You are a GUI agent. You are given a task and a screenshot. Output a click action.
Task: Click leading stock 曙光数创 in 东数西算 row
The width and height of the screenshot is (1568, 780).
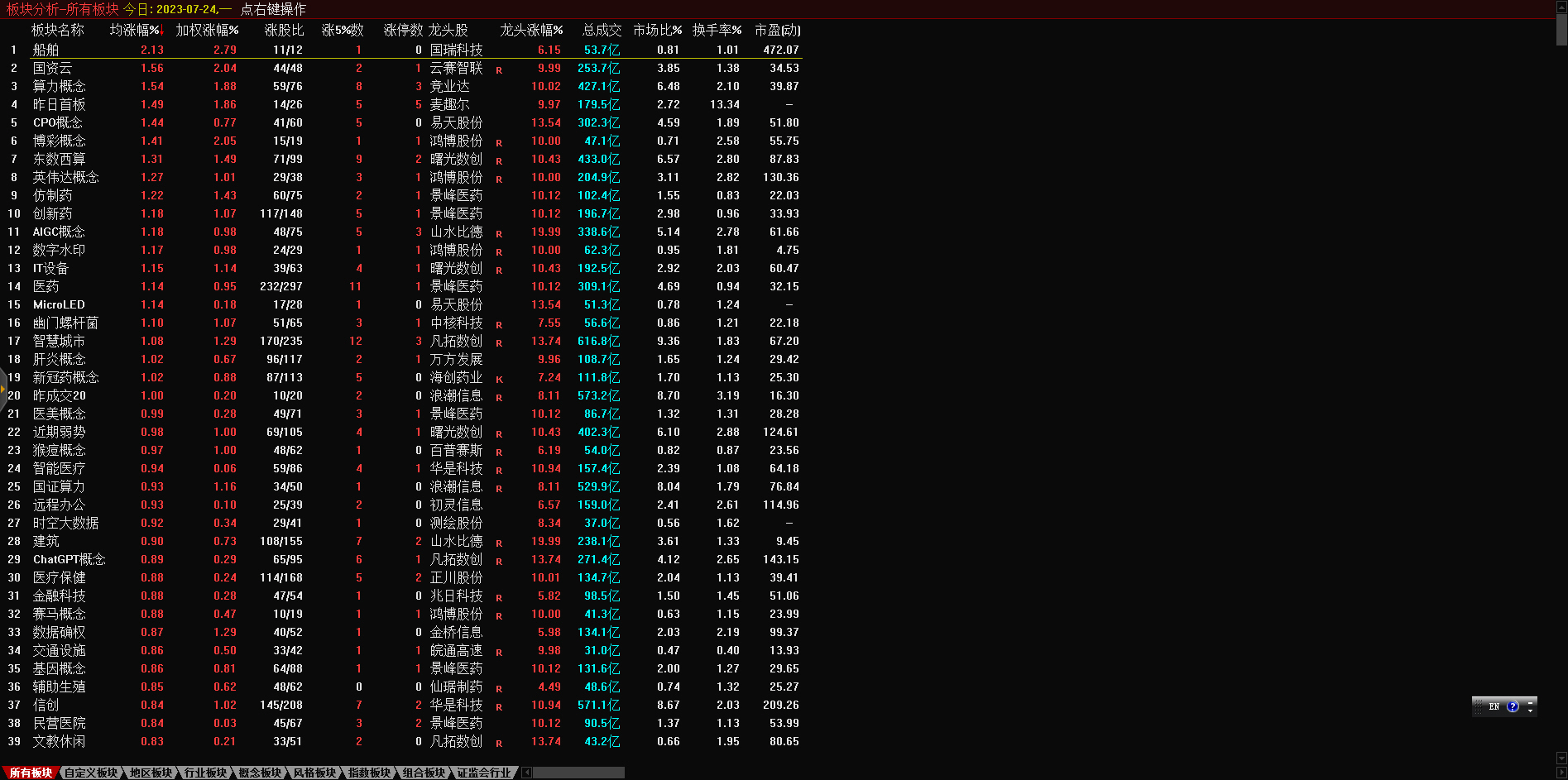pyautogui.click(x=456, y=159)
